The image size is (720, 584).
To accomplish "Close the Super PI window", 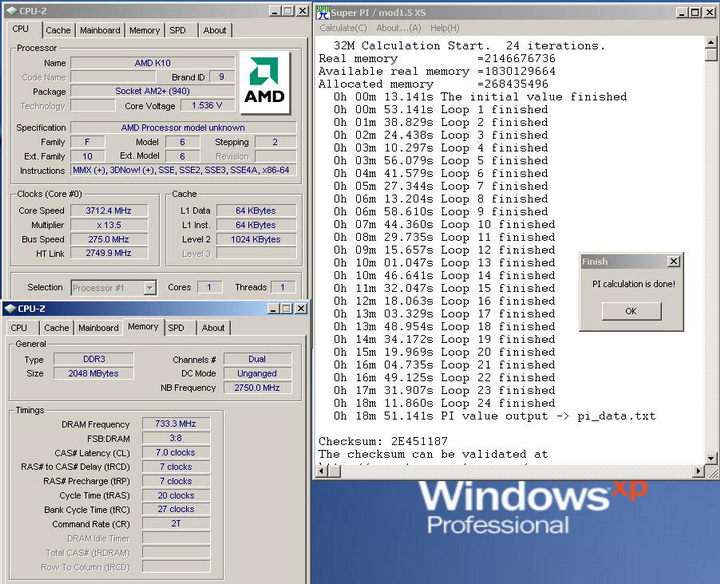I will (x=709, y=12).
